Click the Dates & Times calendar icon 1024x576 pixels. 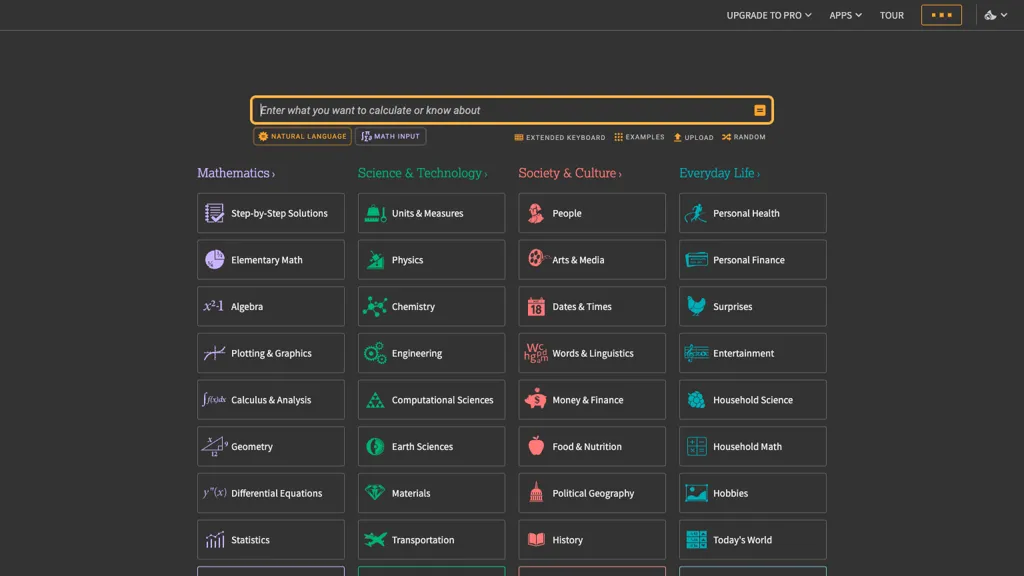(536, 306)
